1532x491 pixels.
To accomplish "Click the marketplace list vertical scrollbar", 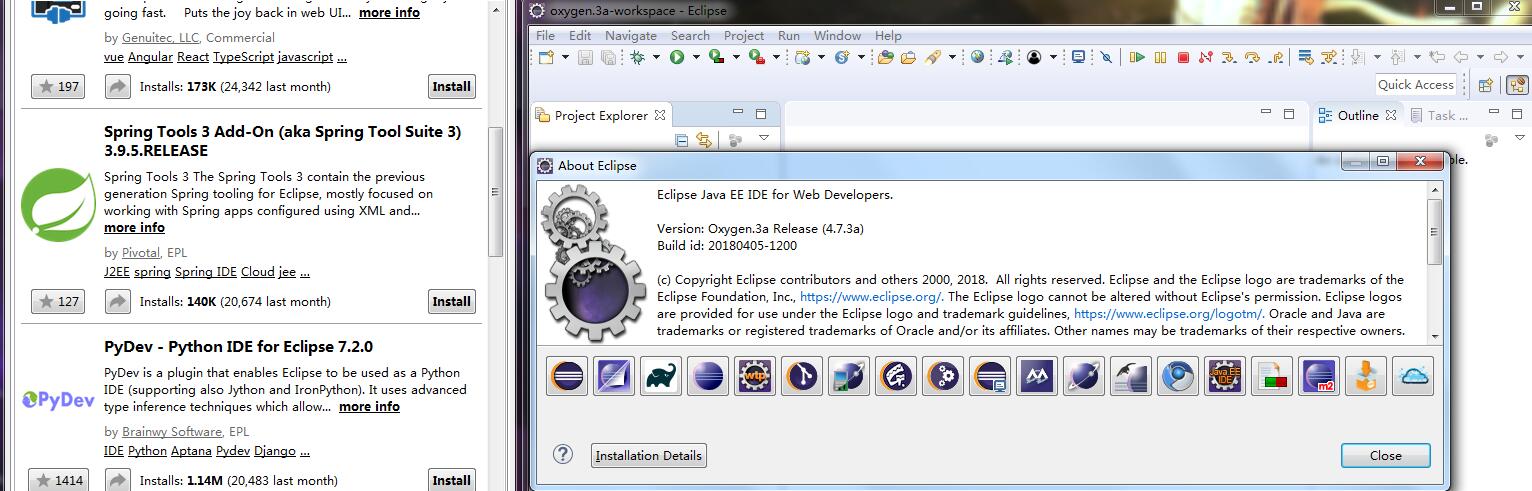I will pyautogui.click(x=496, y=192).
